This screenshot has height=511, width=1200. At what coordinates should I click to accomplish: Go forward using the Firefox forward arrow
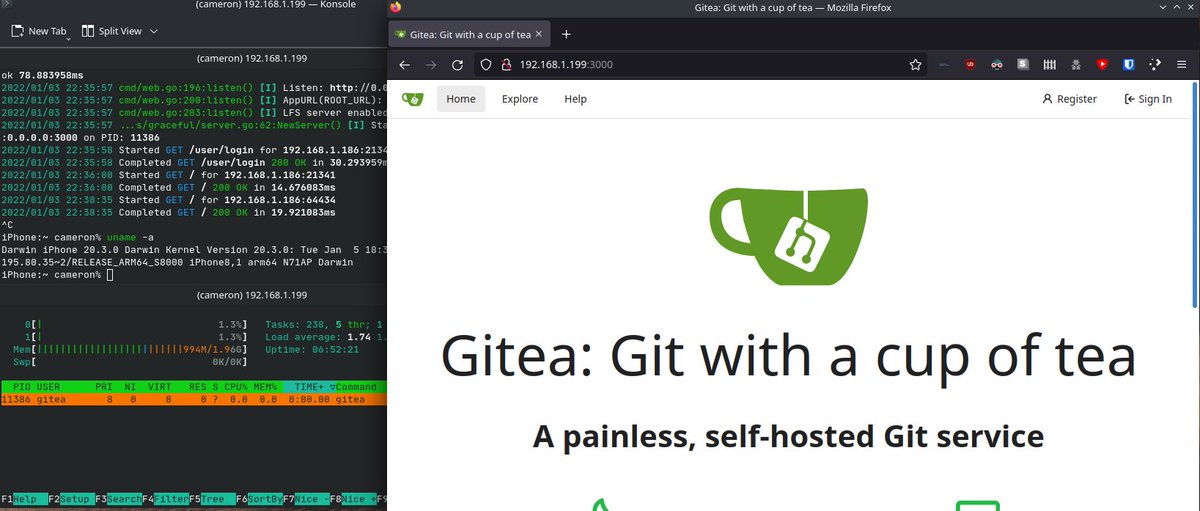(431, 64)
